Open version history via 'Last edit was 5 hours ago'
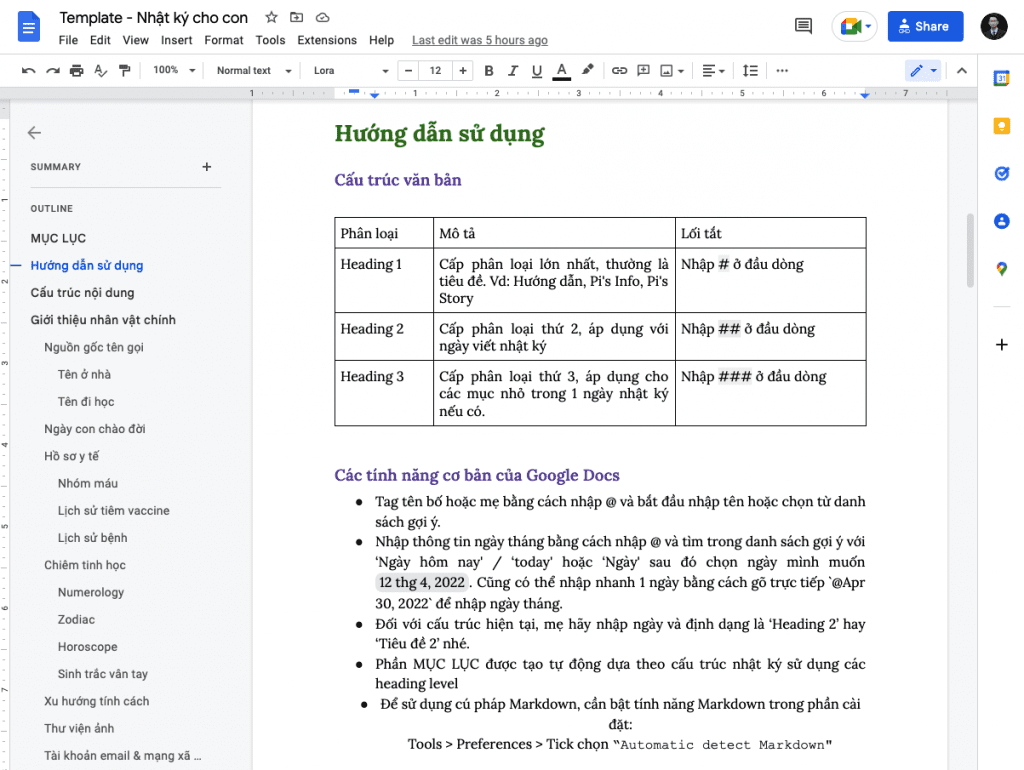This screenshot has width=1024, height=770. click(x=479, y=40)
